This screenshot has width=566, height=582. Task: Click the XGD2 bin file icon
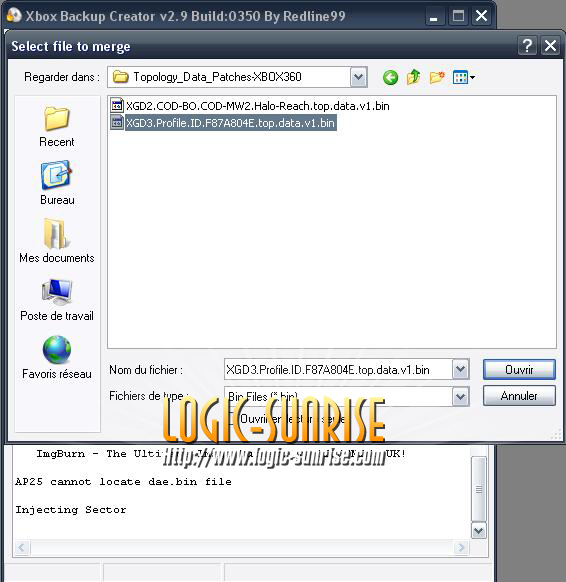(x=117, y=106)
